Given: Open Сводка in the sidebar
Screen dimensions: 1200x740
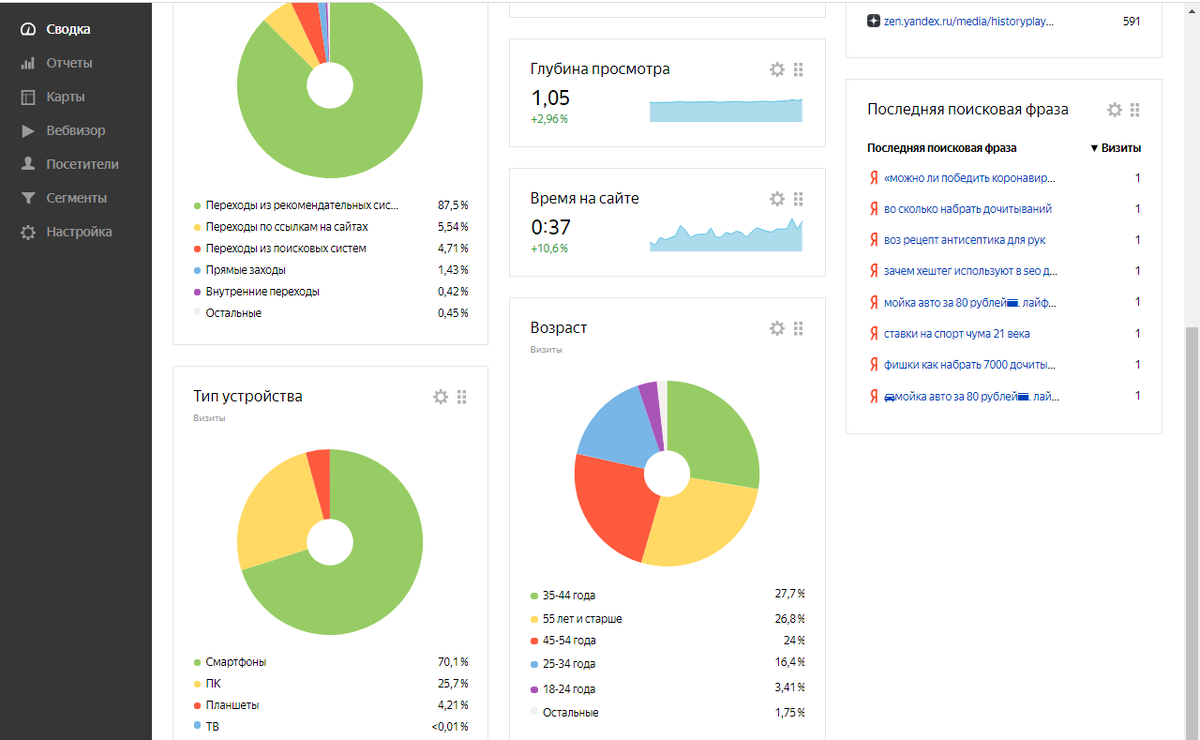Looking at the screenshot, I should pyautogui.click(x=68, y=29).
